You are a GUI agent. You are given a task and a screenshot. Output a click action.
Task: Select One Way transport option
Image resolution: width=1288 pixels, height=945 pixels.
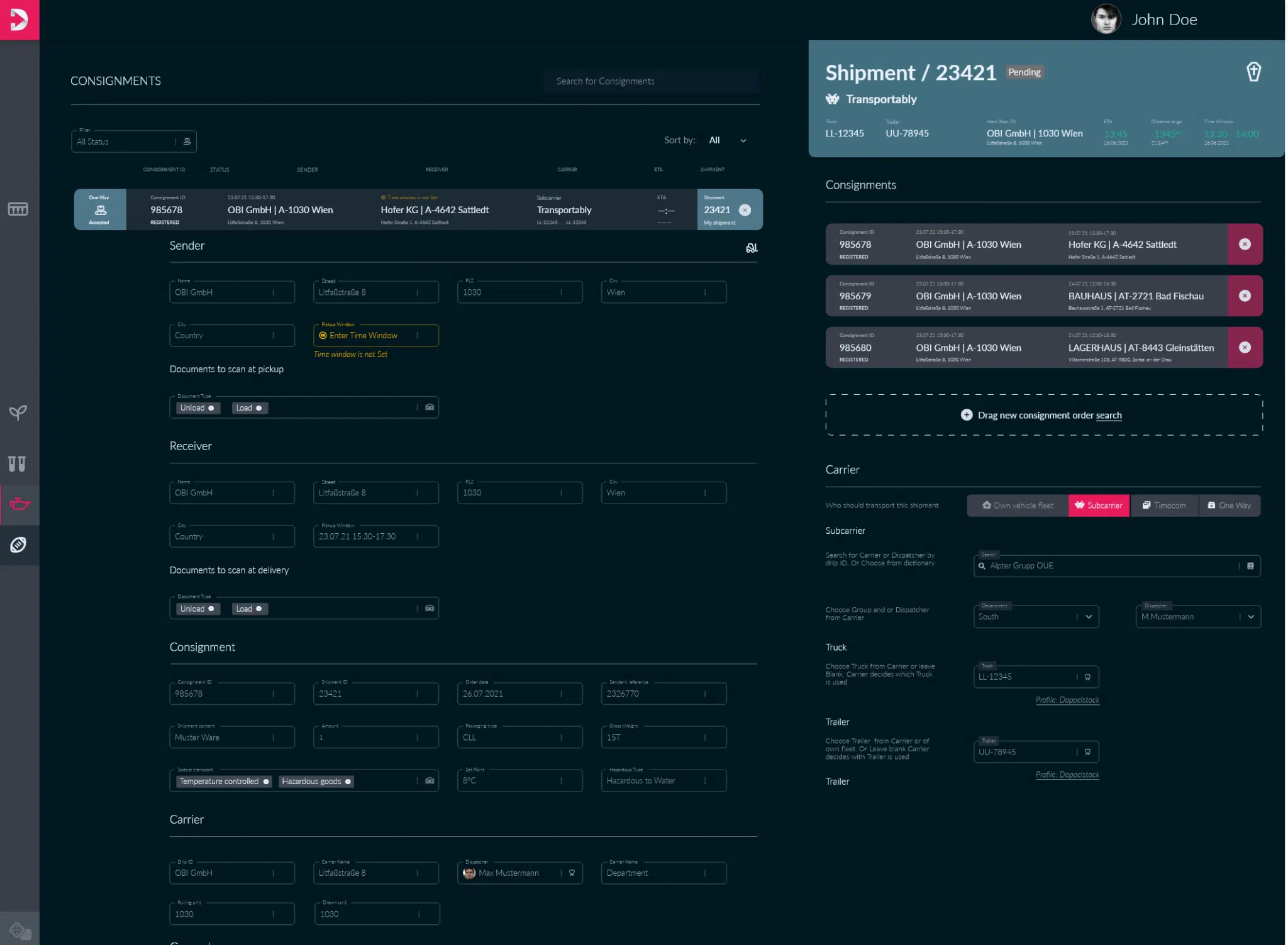[1229, 506]
